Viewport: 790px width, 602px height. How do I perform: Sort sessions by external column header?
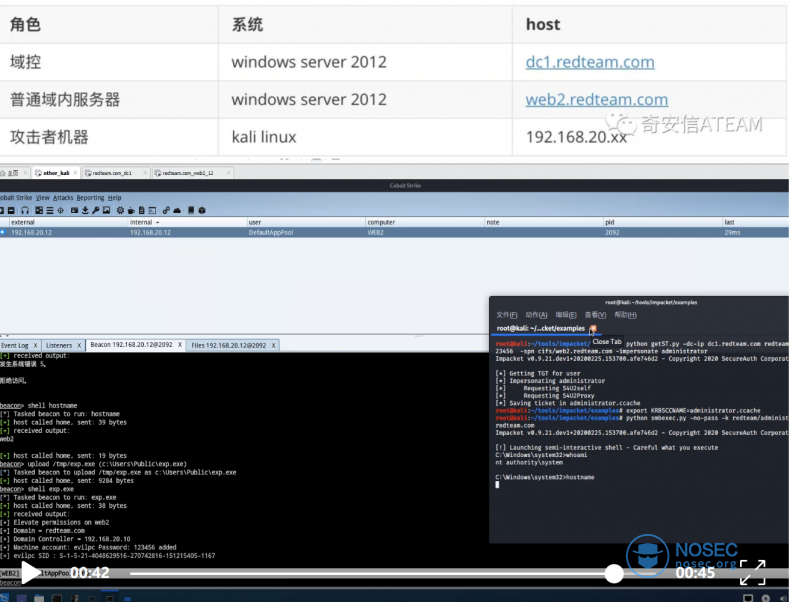[68, 222]
